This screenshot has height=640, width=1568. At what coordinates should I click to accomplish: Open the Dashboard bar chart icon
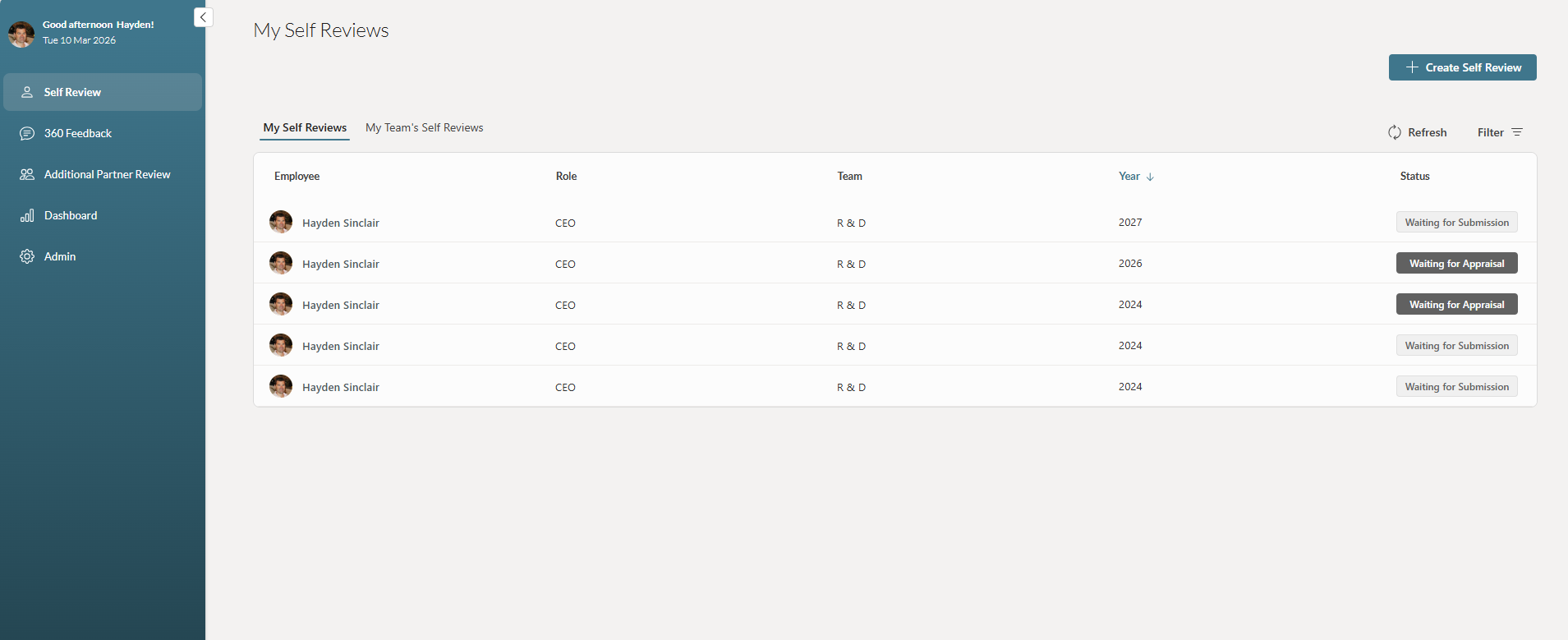pos(27,215)
